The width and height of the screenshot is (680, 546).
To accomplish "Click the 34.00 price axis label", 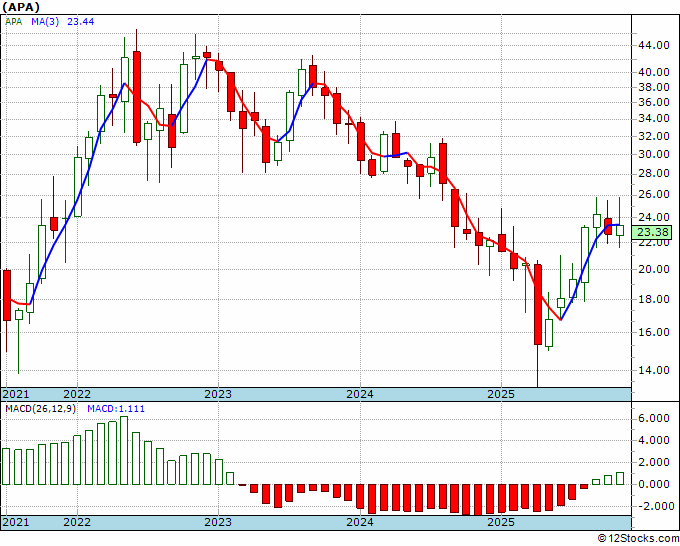I will tap(653, 118).
